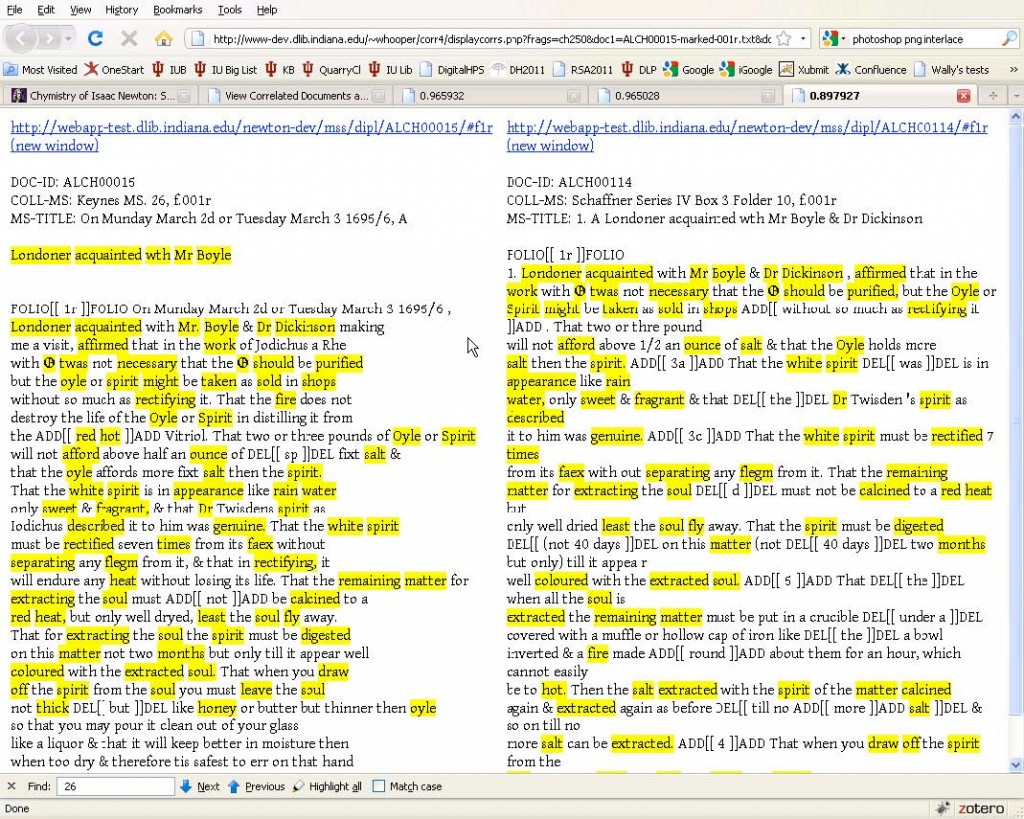Screen dimensions: 1024x819
Task: Open the Xubmit bookmark
Action: [804, 69]
